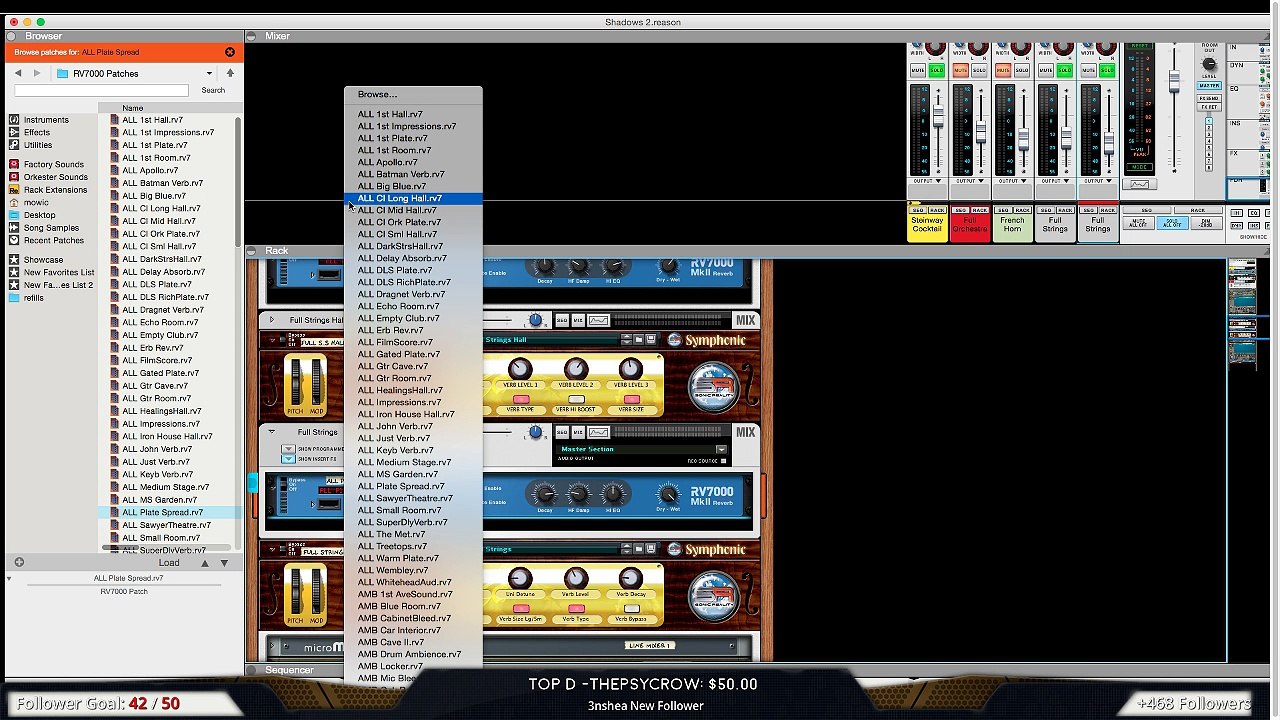Browse patch on upper Symphonic device
Screen dimensions: 1280x720
pos(639,340)
